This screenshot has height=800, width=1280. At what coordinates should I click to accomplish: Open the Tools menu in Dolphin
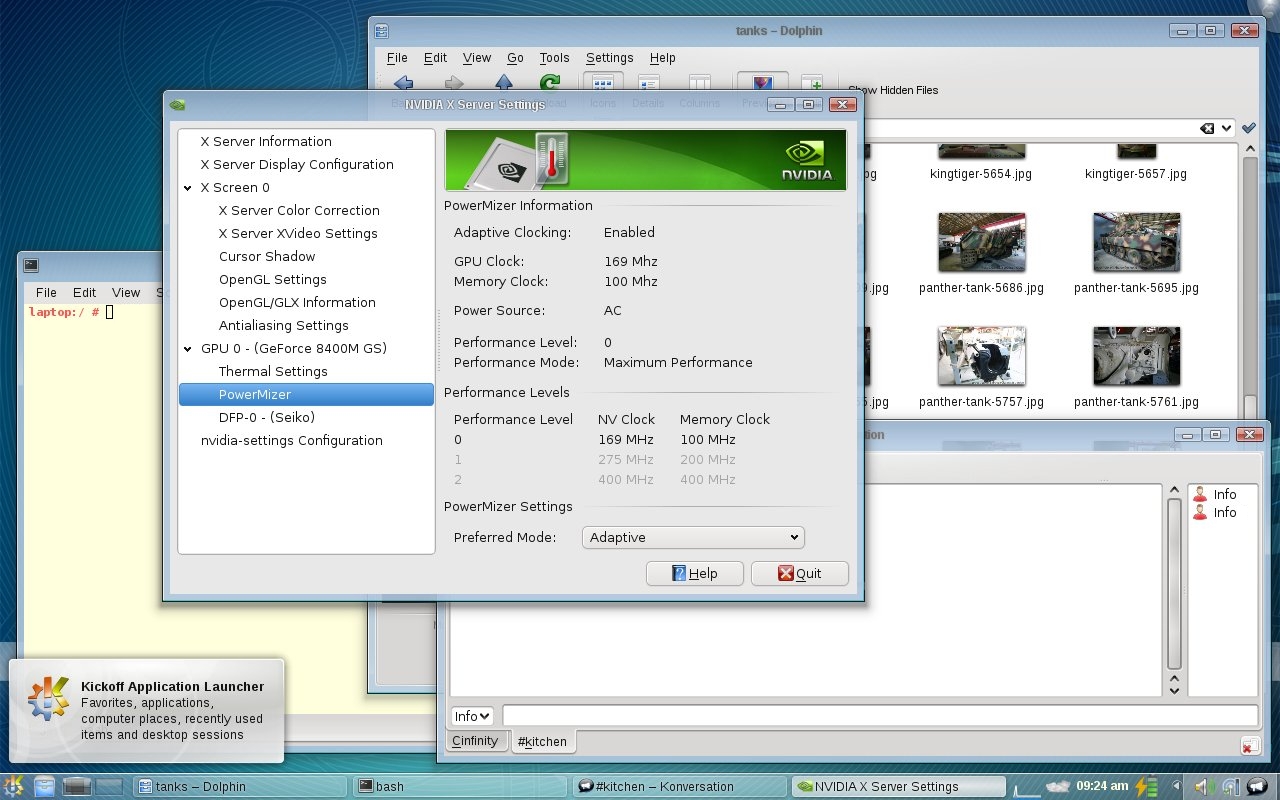click(x=554, y=58)
